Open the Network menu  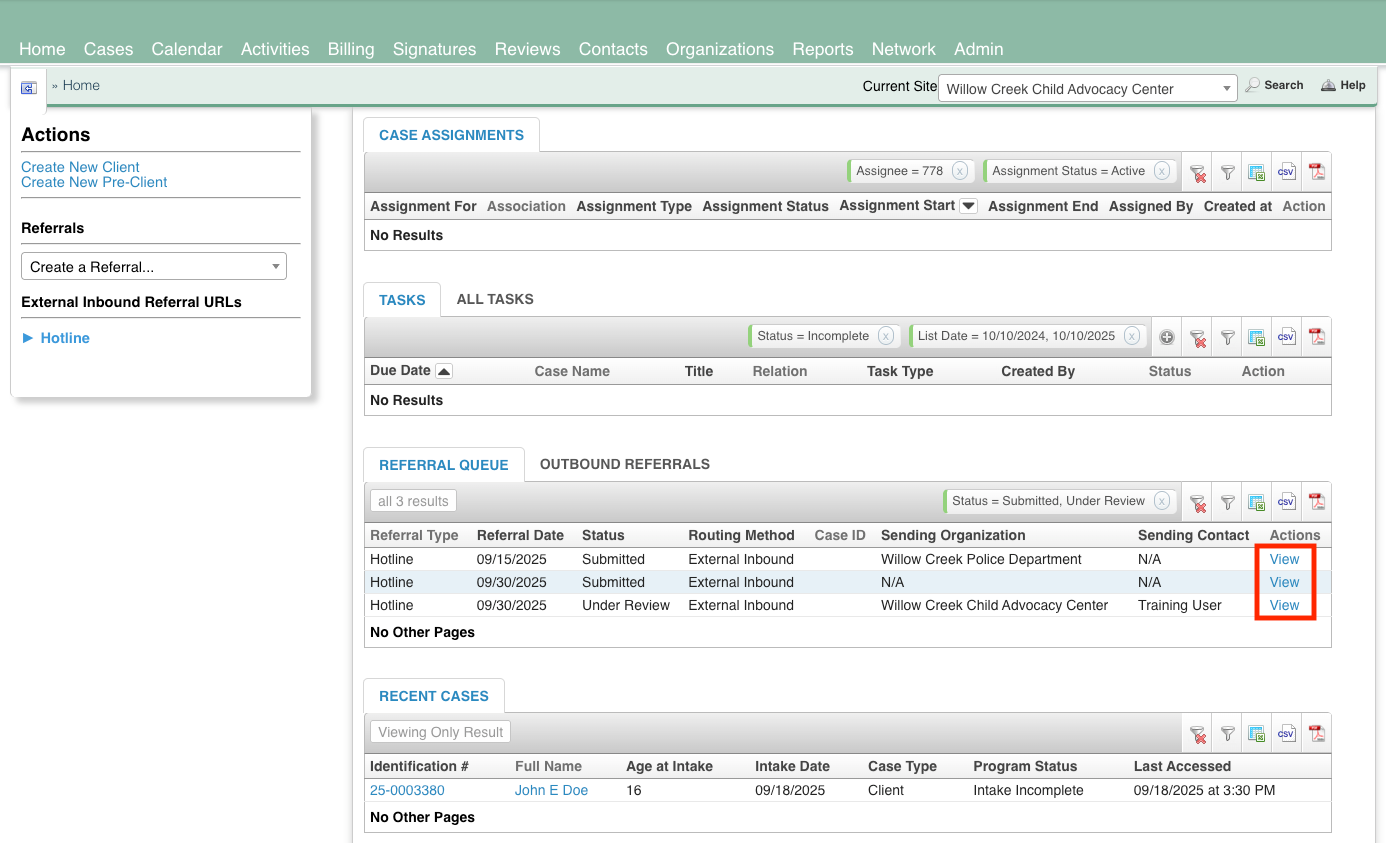(x=904, y=49)
